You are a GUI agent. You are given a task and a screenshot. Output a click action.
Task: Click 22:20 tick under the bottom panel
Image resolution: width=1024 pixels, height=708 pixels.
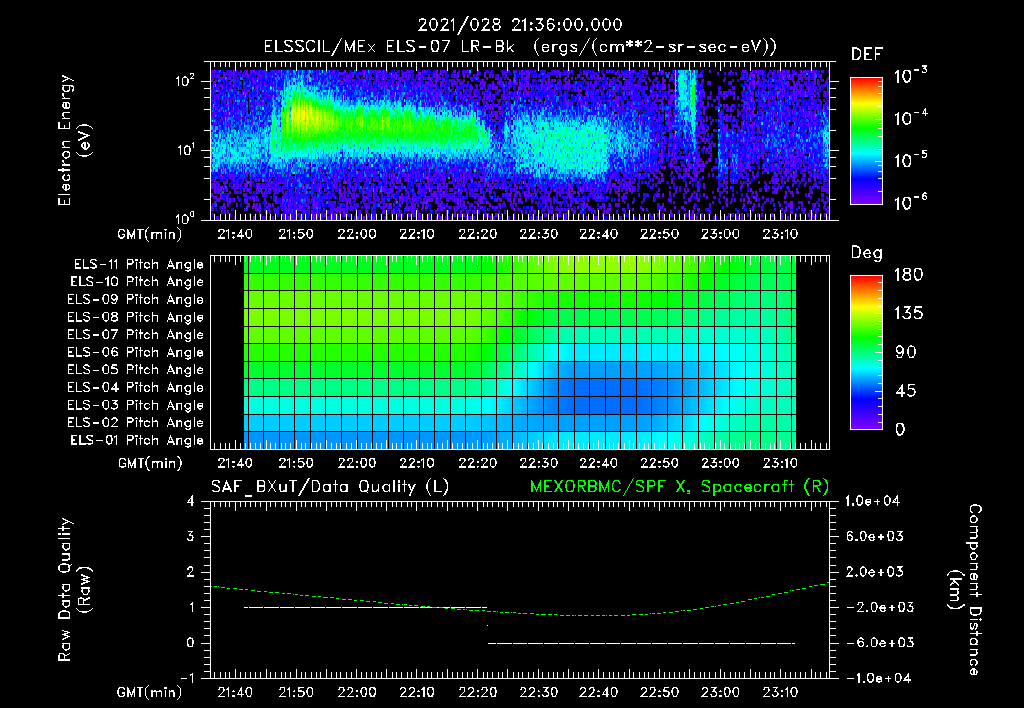pyautogui.click(x=477, y=692)
